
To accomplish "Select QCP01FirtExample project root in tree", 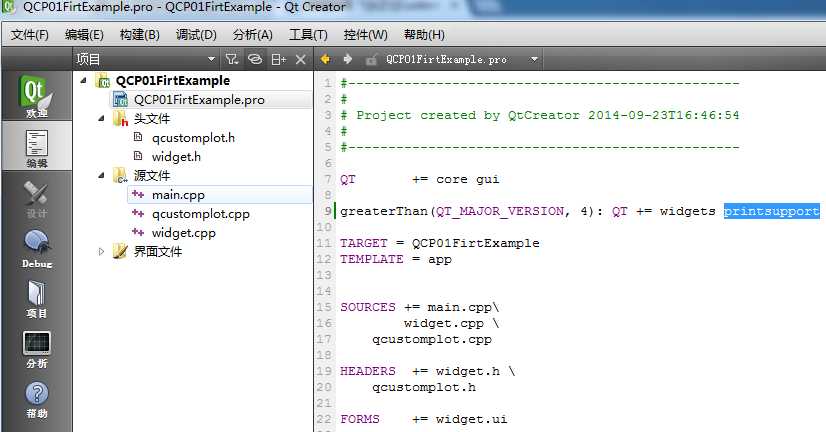I will coord(173,81).
